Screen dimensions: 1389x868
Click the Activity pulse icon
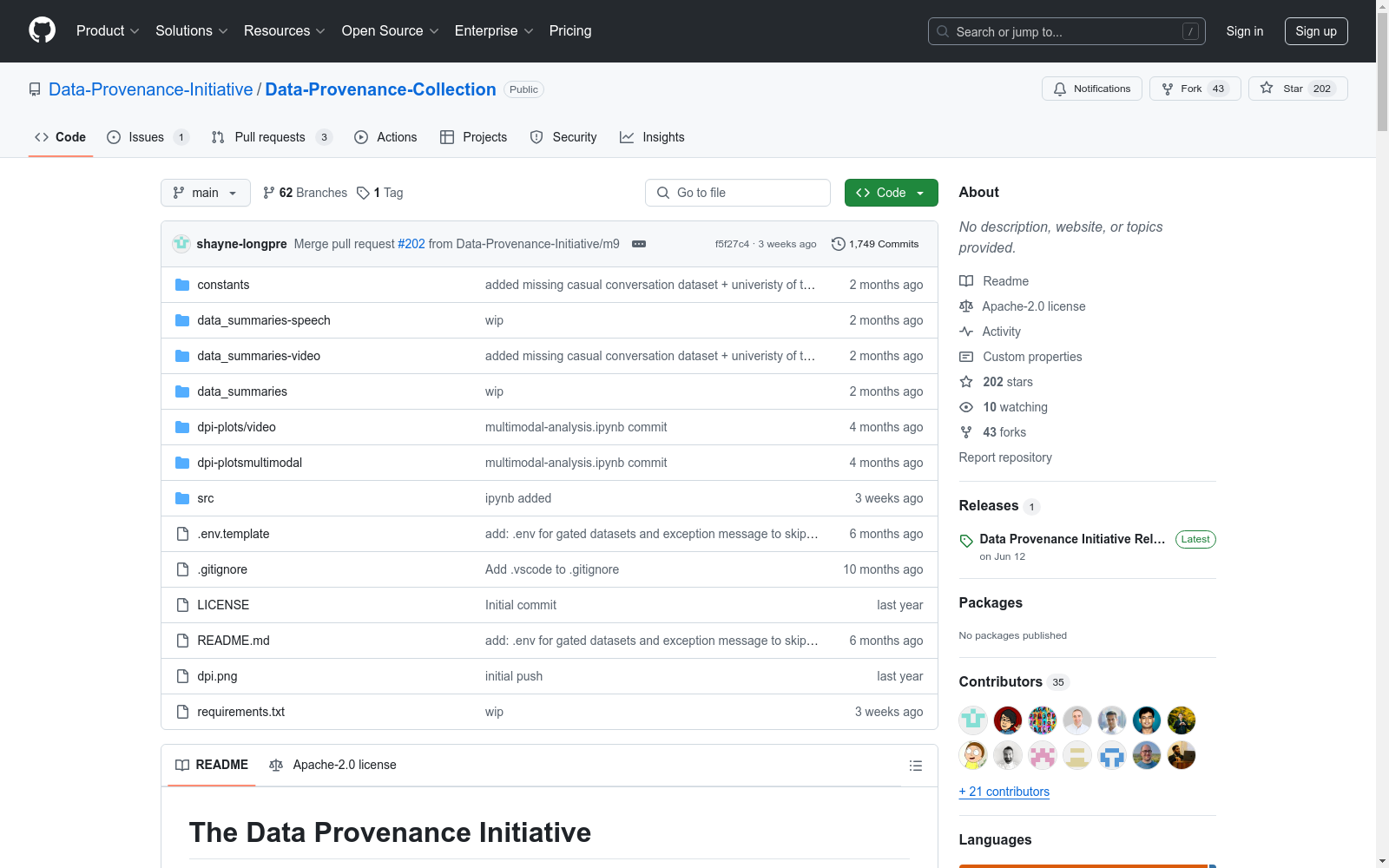[x=966, y=332]
